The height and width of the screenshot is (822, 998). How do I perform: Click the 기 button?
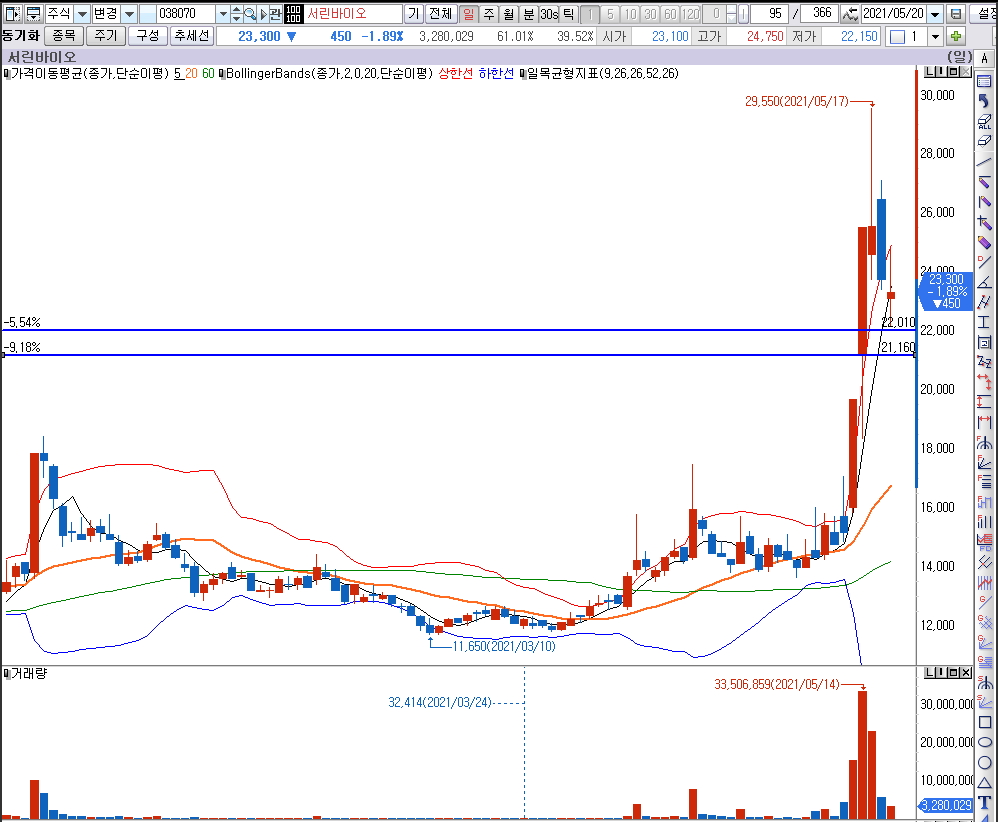point(414,13)
